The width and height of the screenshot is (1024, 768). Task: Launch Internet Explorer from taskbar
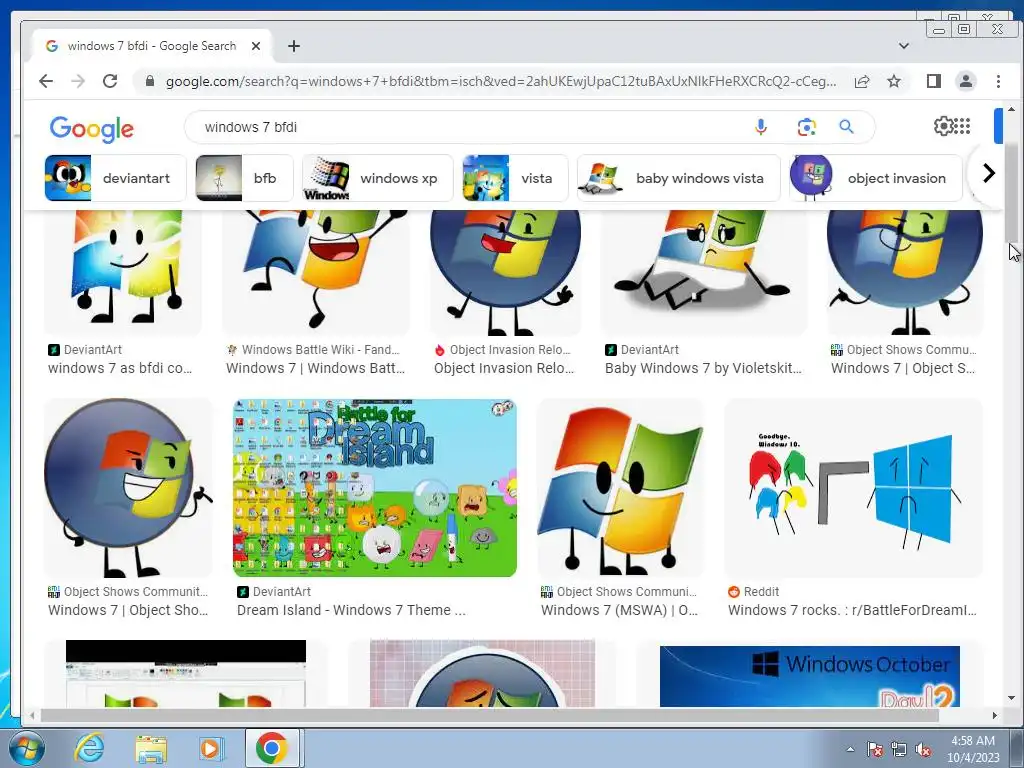coord(89,748)
